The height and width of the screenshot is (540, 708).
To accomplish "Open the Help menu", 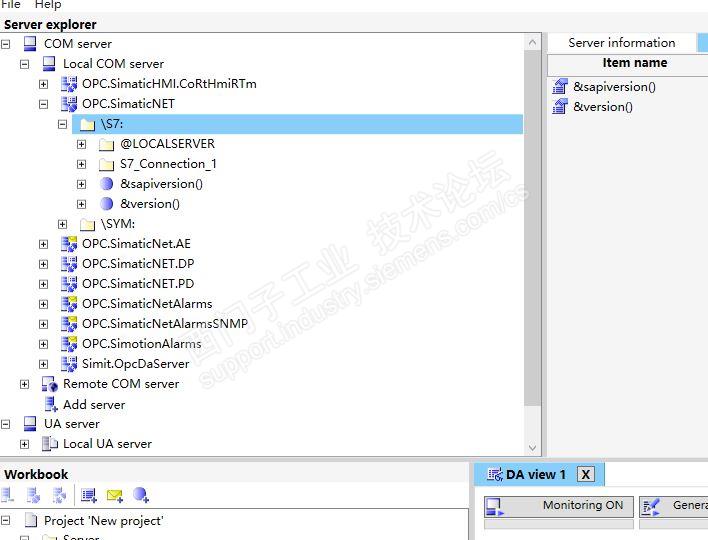I will click(48, 5).
